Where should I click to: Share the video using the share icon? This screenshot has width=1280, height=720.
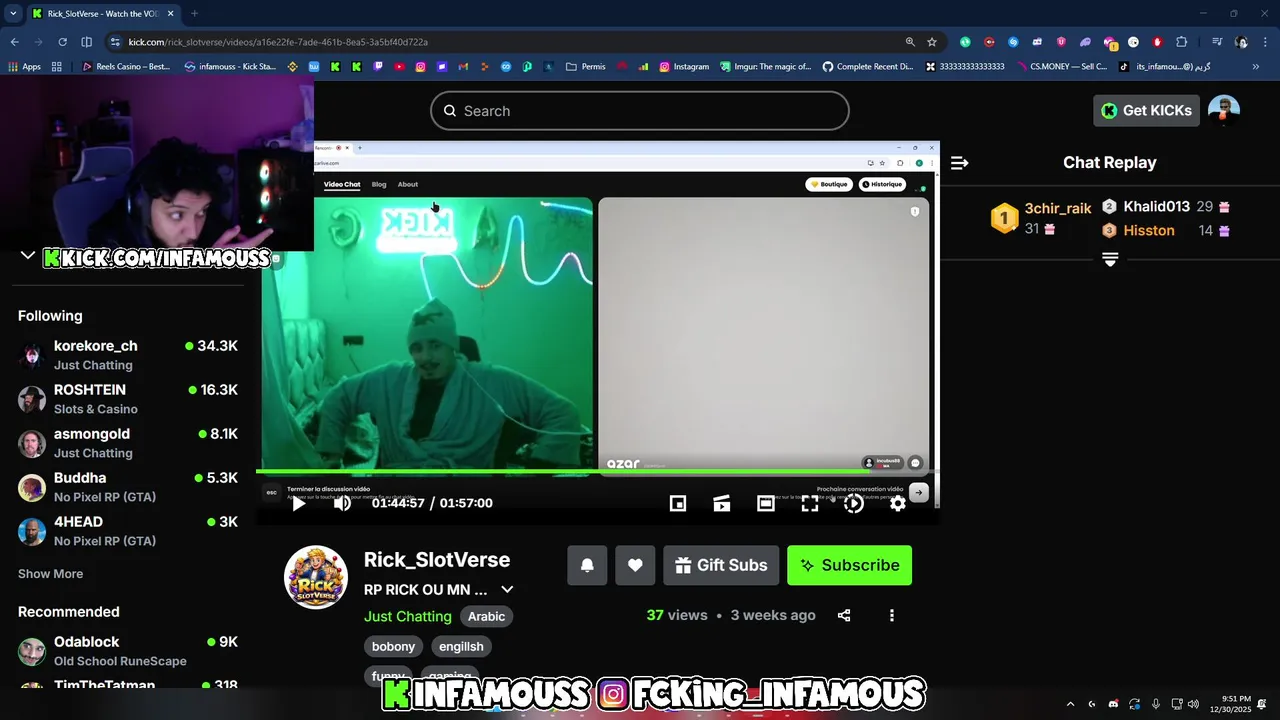844,615
